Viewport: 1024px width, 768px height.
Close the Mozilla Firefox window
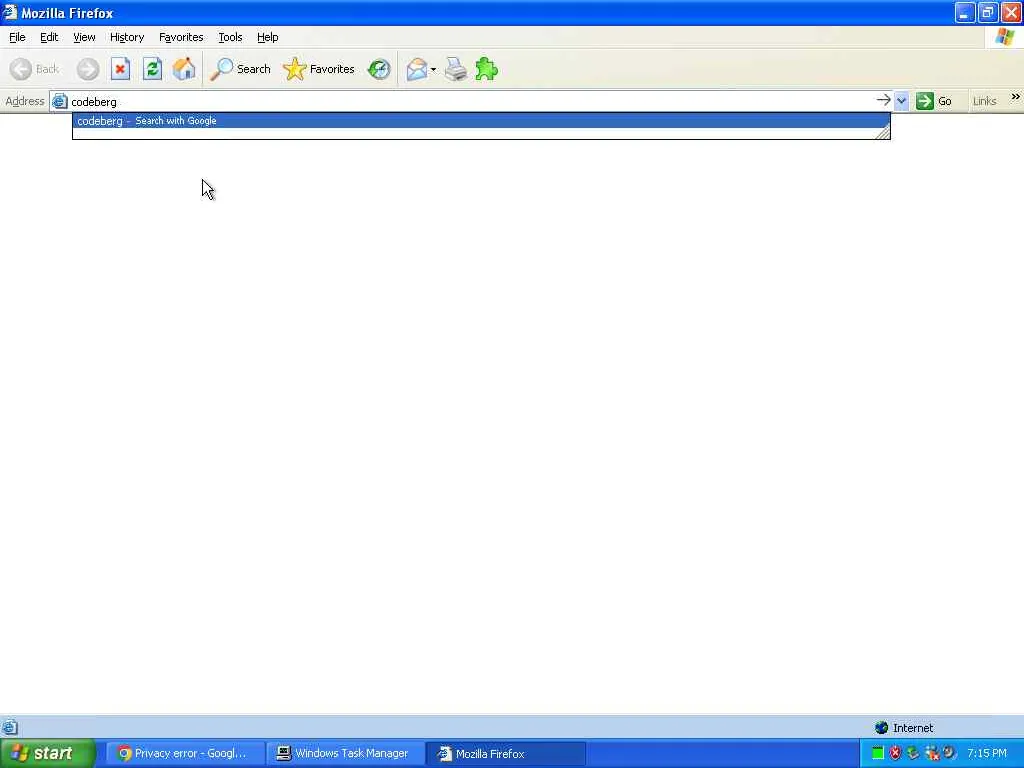pos(1011,12)
